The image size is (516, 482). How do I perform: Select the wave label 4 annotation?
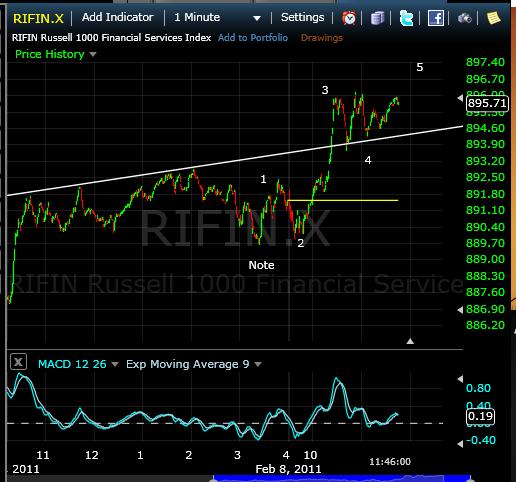(368, 160)
